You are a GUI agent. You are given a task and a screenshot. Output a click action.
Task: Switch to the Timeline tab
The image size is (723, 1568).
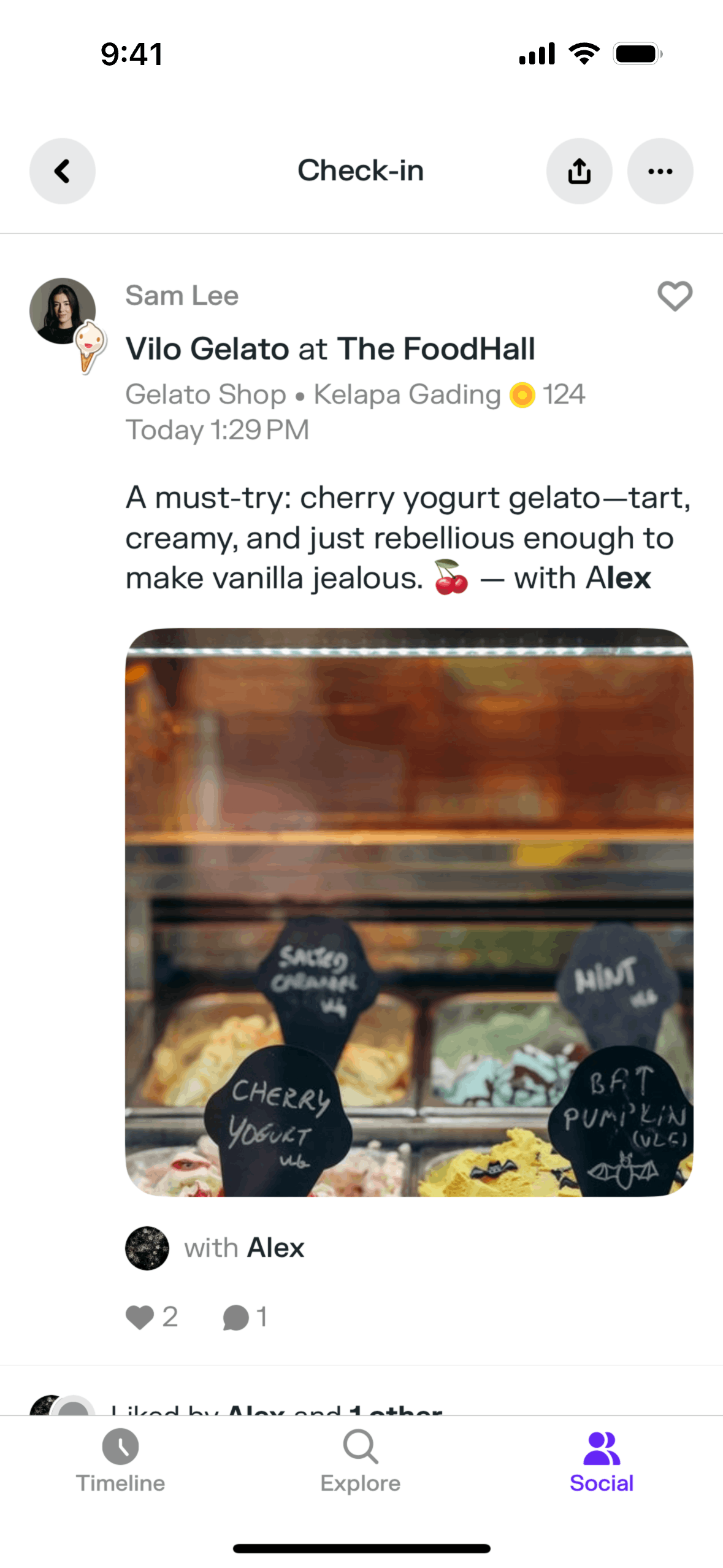tap(120, 1461)
